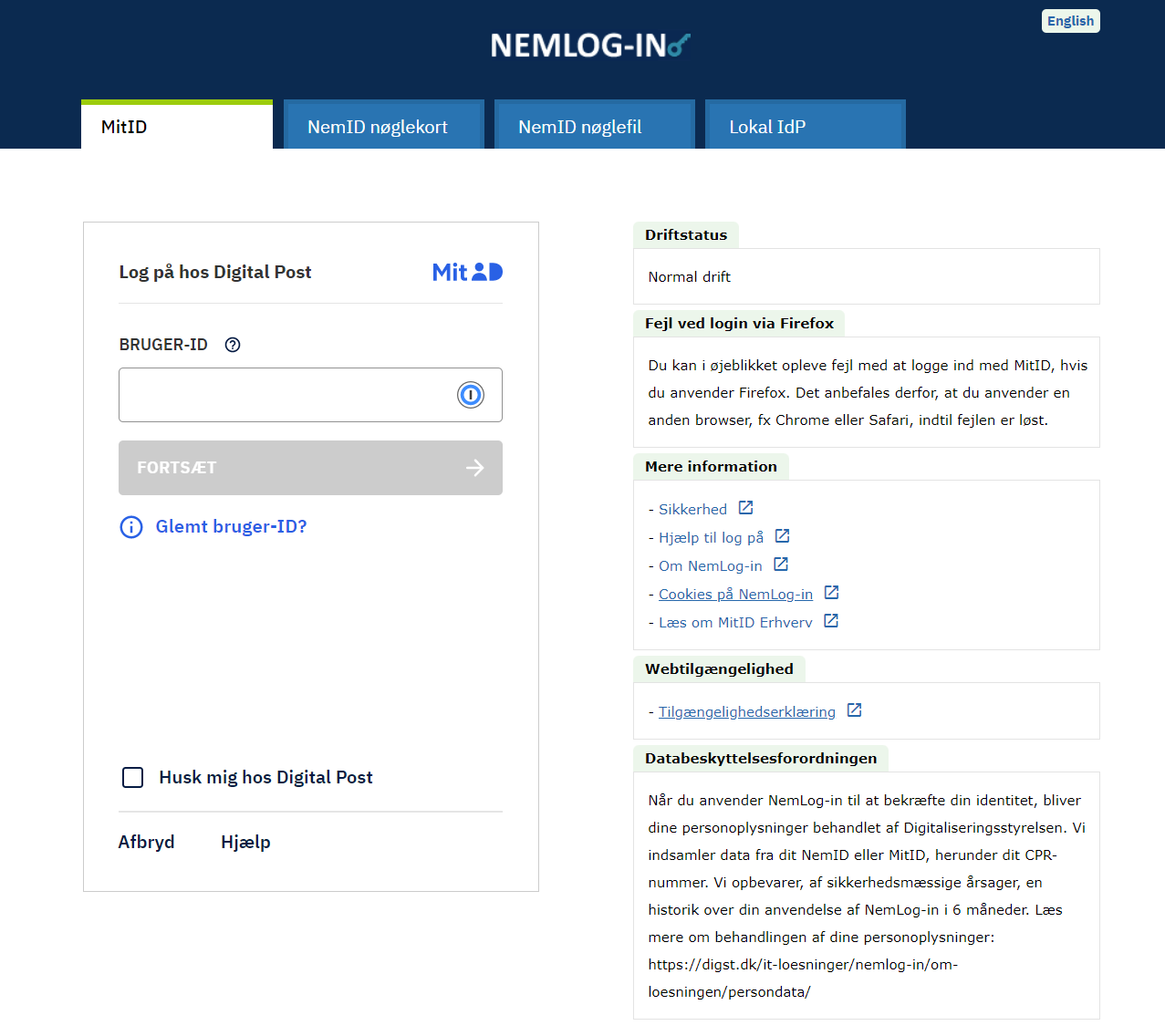Switch to the Lokal IdP tab
The height and width of the screenshot is (1036, 1165).
click(x=806, y=124)
